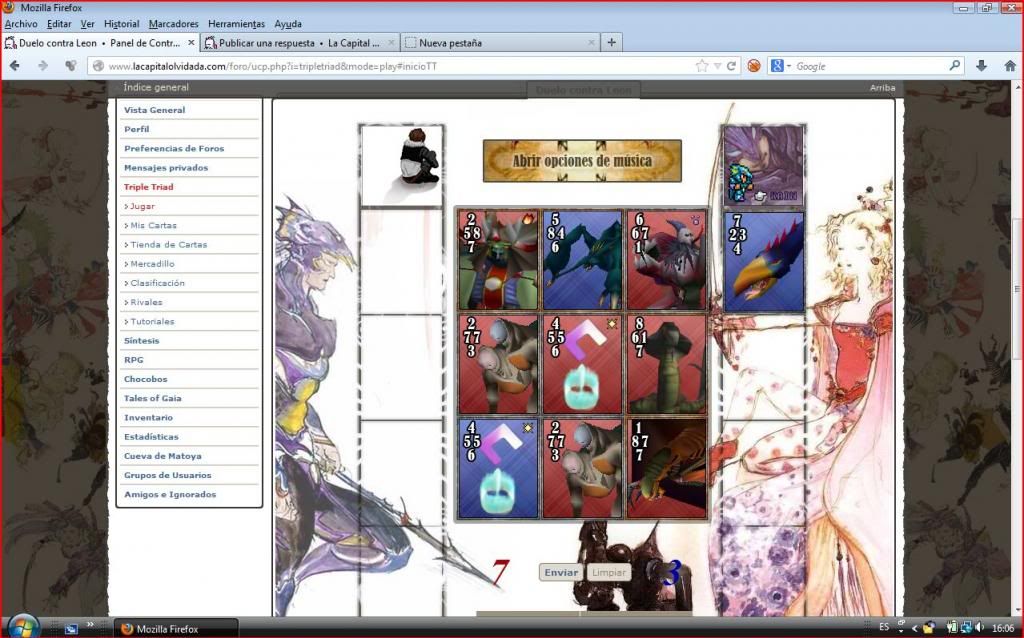Viewport: 1024px width, 638px height.
Task: Close the Duelo contra Leon tab
Action: click(191, 42)
